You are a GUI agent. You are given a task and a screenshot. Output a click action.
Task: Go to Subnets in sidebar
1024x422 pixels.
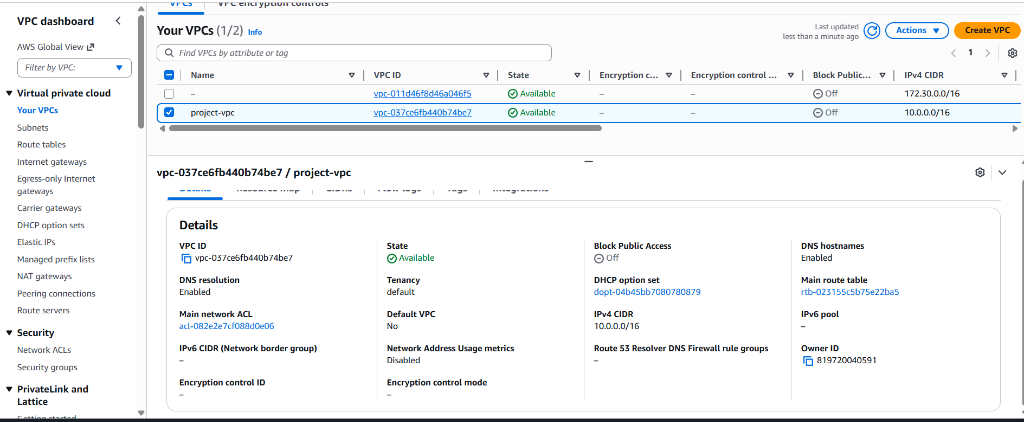point(33,128)
